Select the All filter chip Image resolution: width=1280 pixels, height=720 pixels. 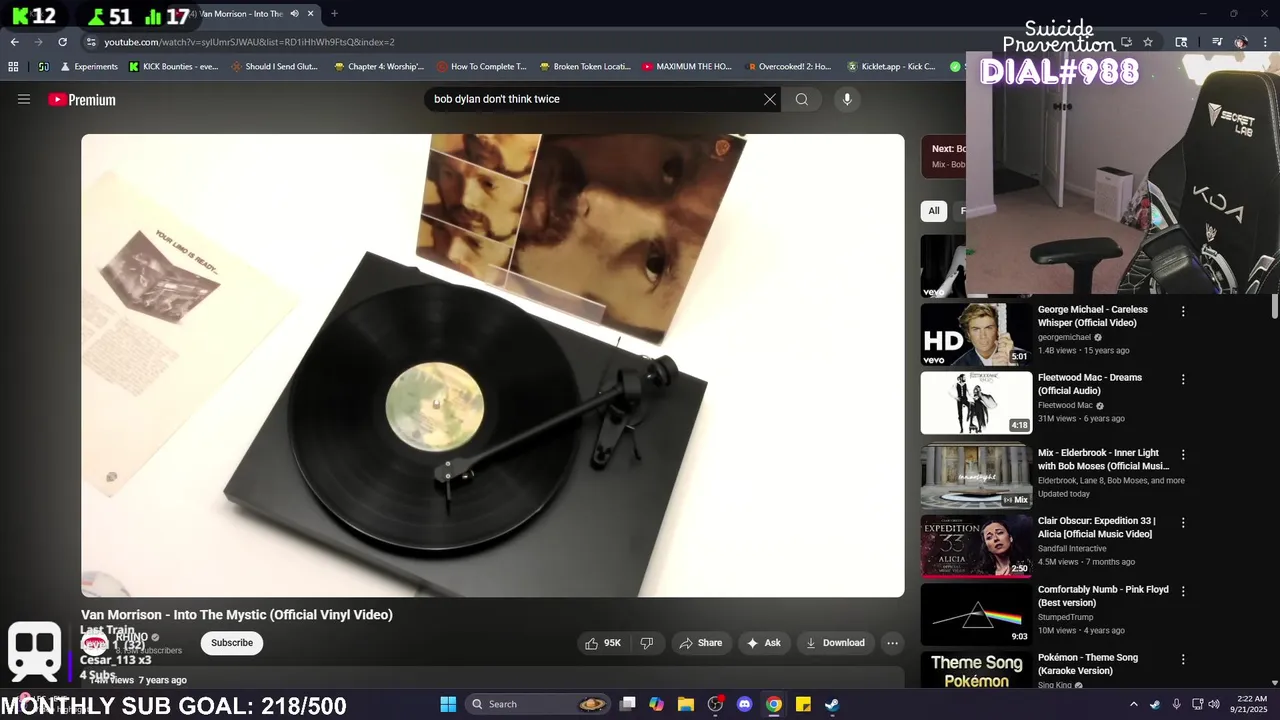(934, 211)
